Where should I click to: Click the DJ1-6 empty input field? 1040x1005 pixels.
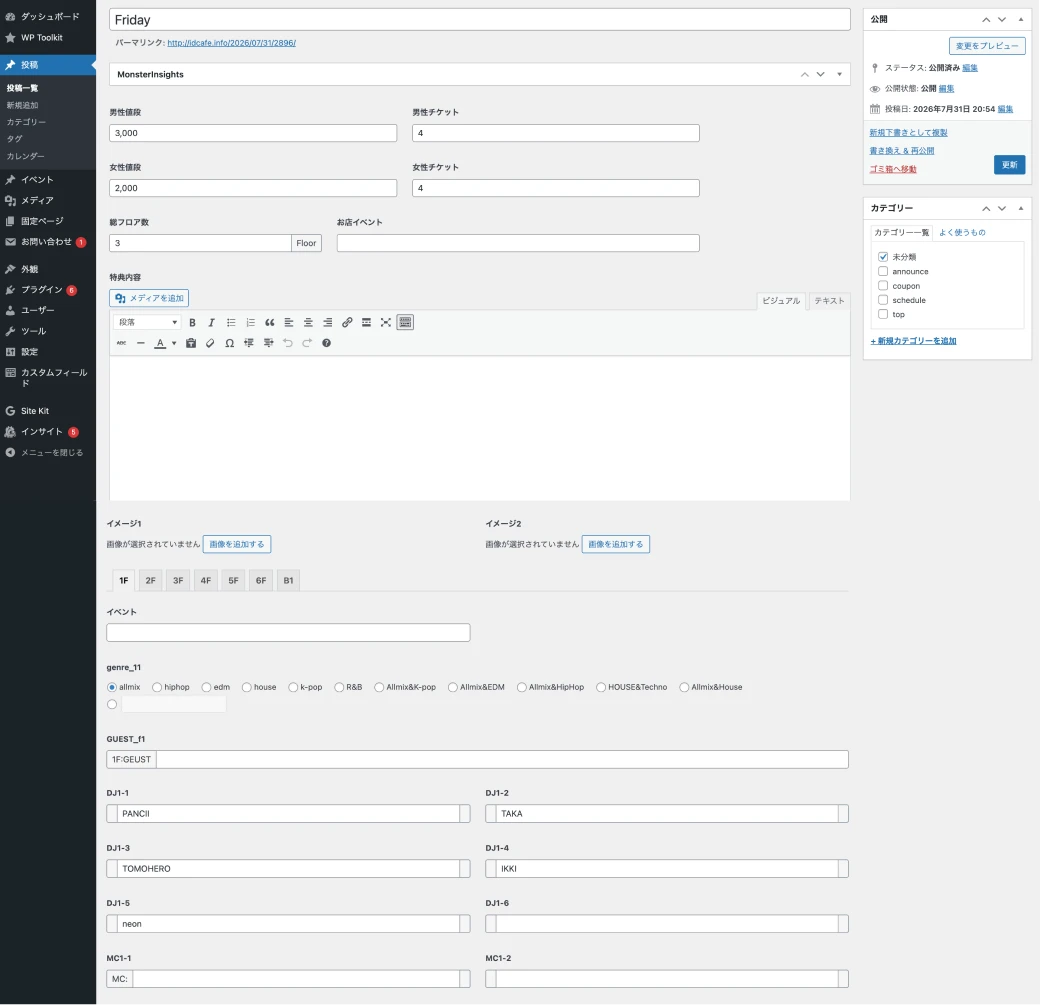[x=667, y=923]
